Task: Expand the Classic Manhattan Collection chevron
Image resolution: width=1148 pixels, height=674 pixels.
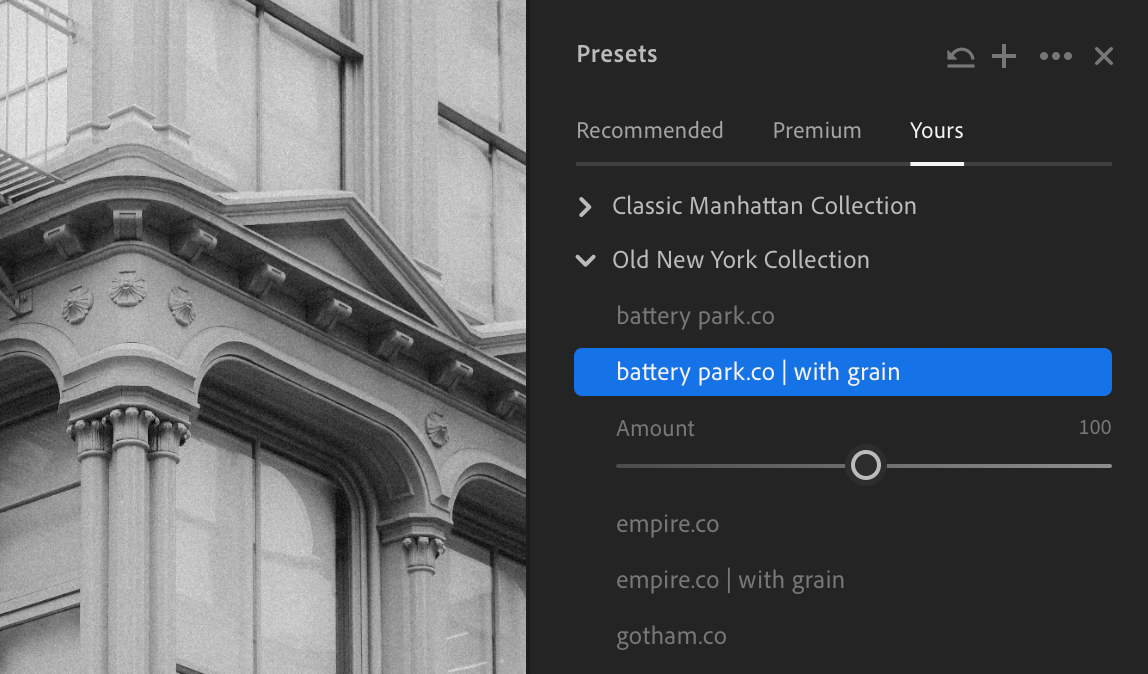Action: point(586,207)
